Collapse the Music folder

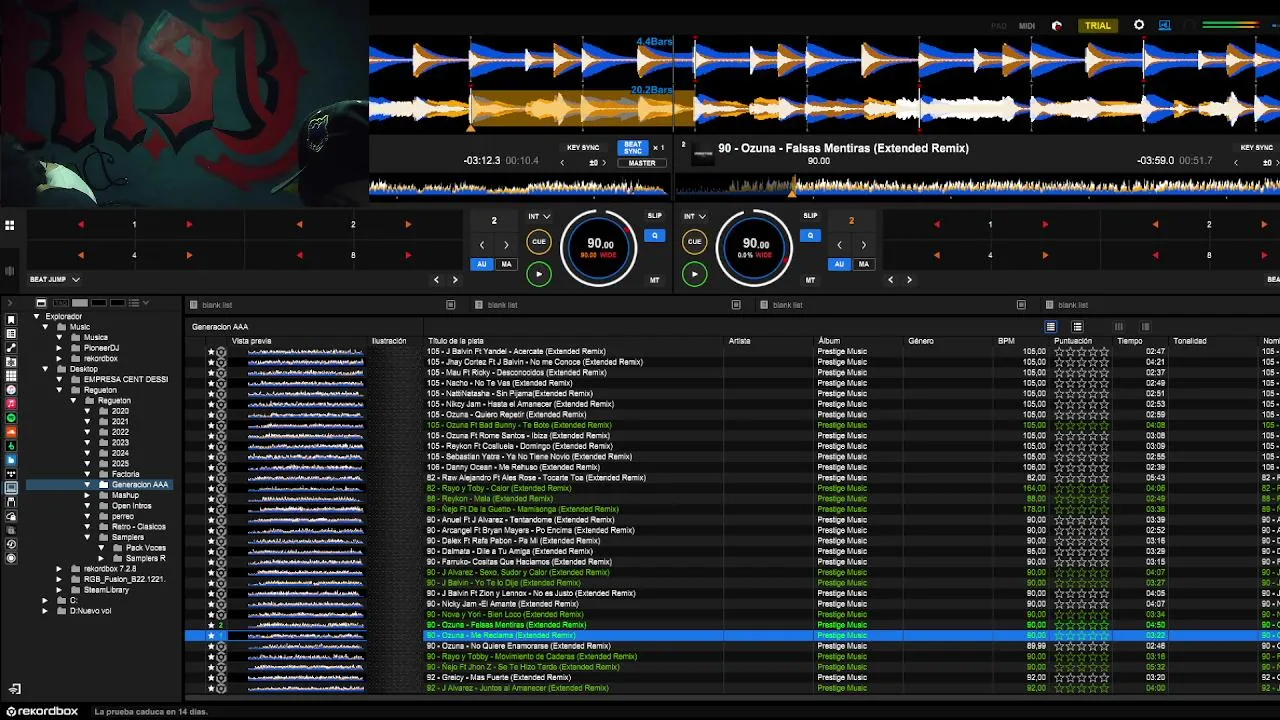click(45, 327)
